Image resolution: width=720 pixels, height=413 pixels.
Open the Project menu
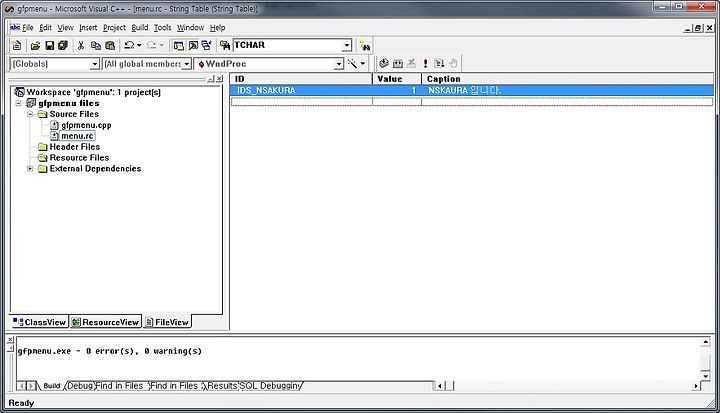114,28
